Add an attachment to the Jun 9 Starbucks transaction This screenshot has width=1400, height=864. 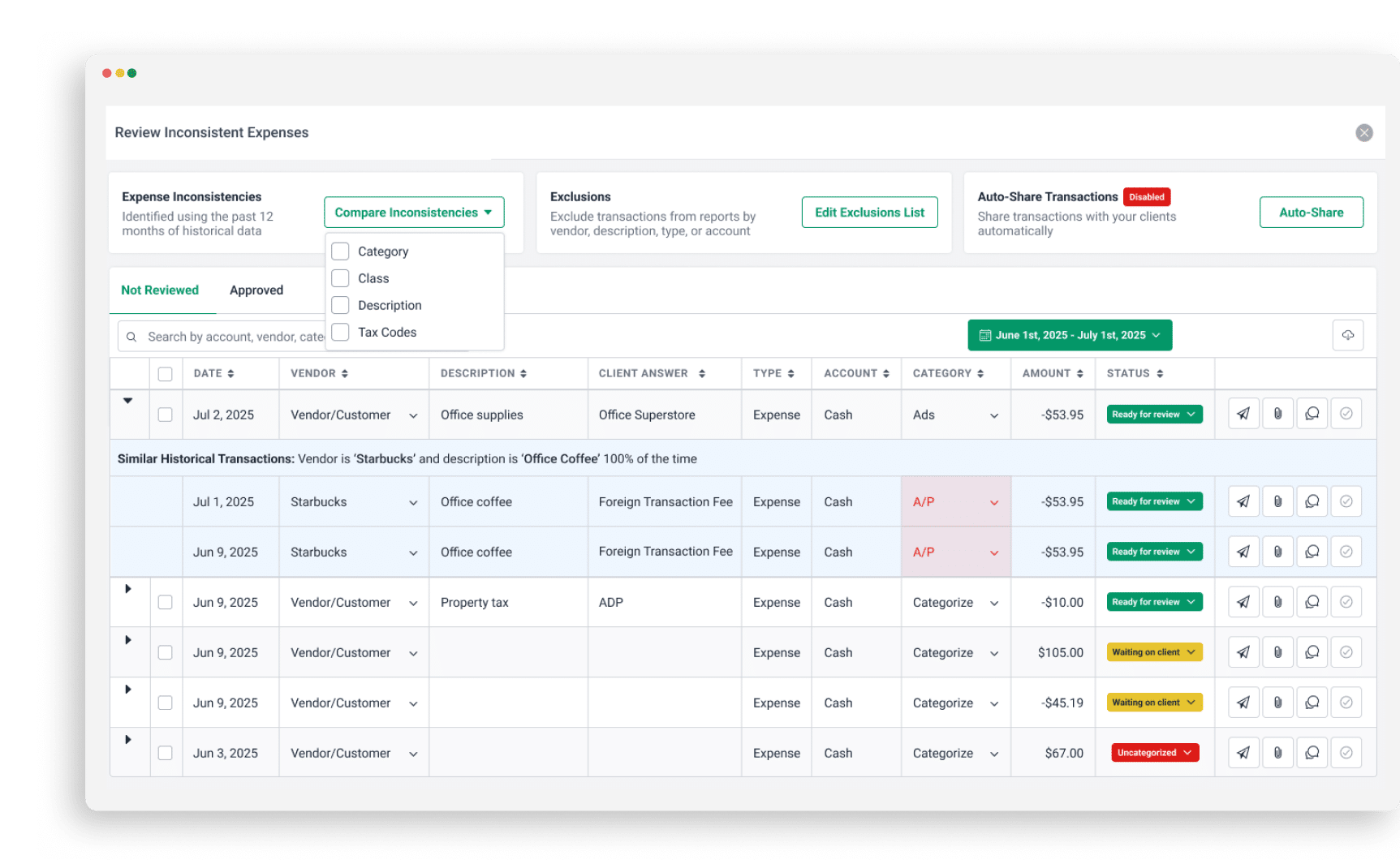pos(1277,551)
